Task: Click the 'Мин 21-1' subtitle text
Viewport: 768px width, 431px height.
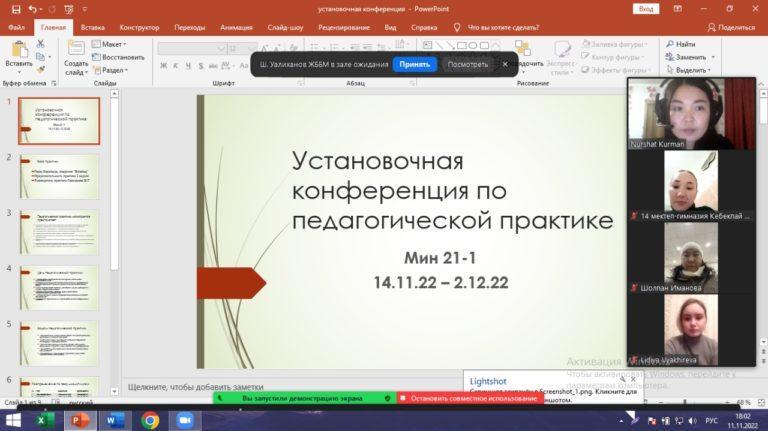Action: [x=440, y=258]
